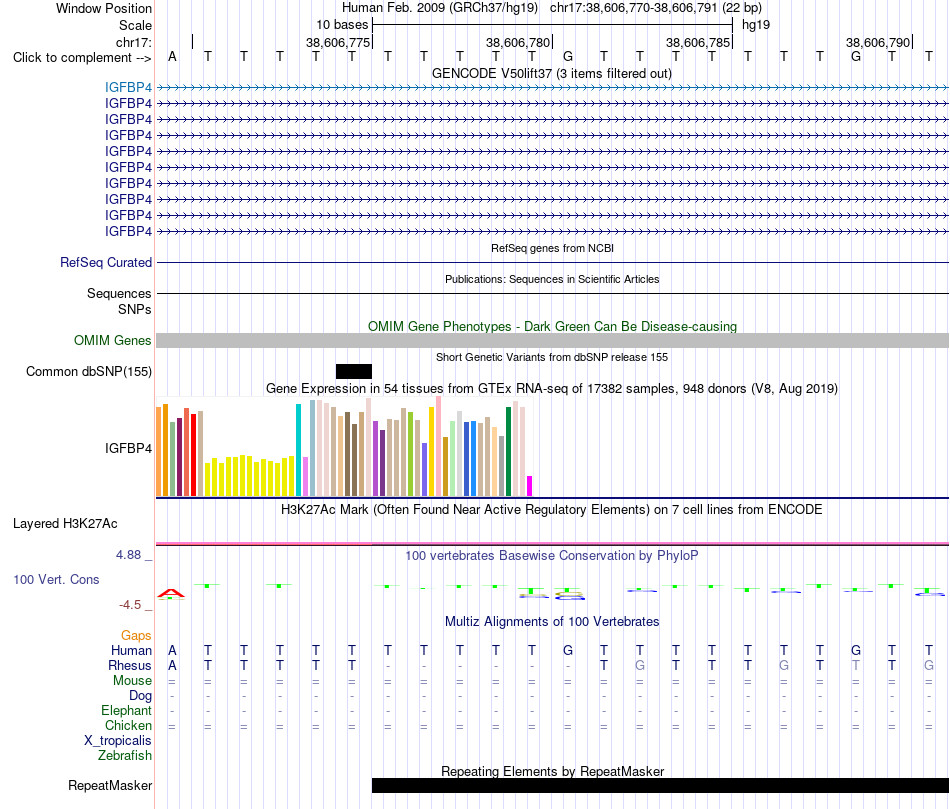The image size is (950, 809).
Task: Click the cyan bar in GTEx chart
Action: (298, 450)
